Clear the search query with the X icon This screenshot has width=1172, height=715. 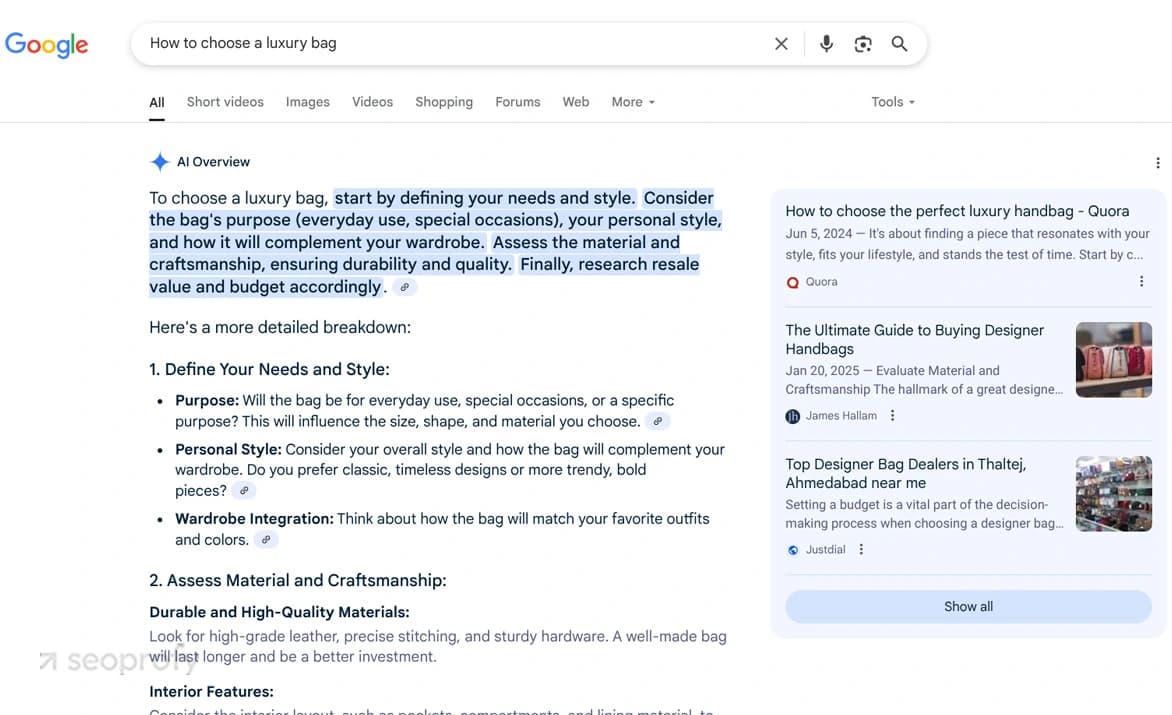[x=781, y=44]
